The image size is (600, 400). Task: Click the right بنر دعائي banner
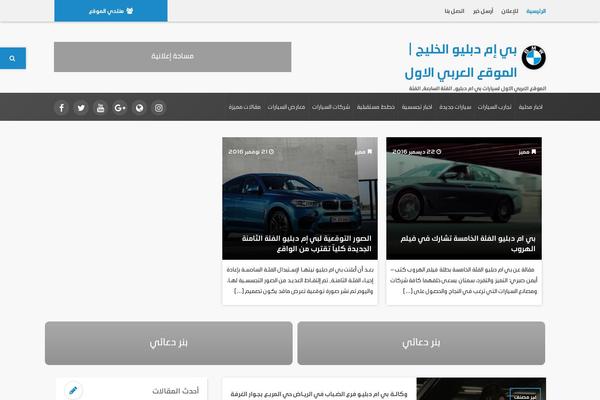(x=421, y=343)
